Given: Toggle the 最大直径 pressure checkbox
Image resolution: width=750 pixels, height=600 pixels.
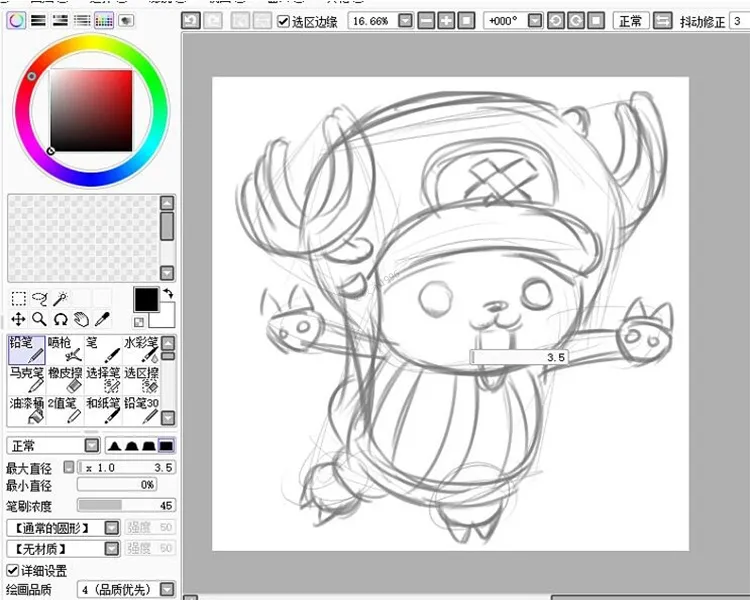Looking at the screenshot, I should (x=69, y=467).
